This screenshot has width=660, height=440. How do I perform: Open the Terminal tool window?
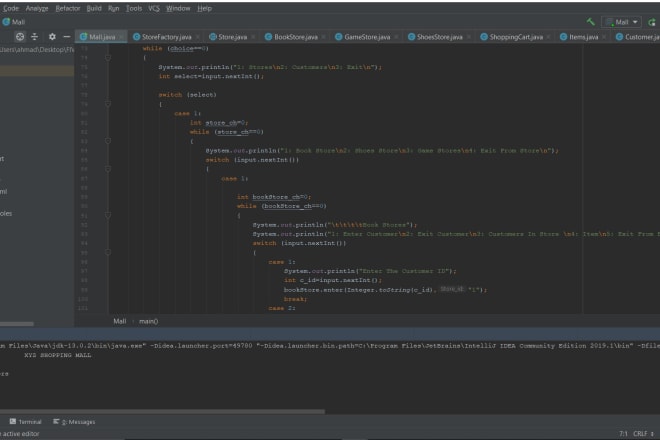[x=26, y=421]
